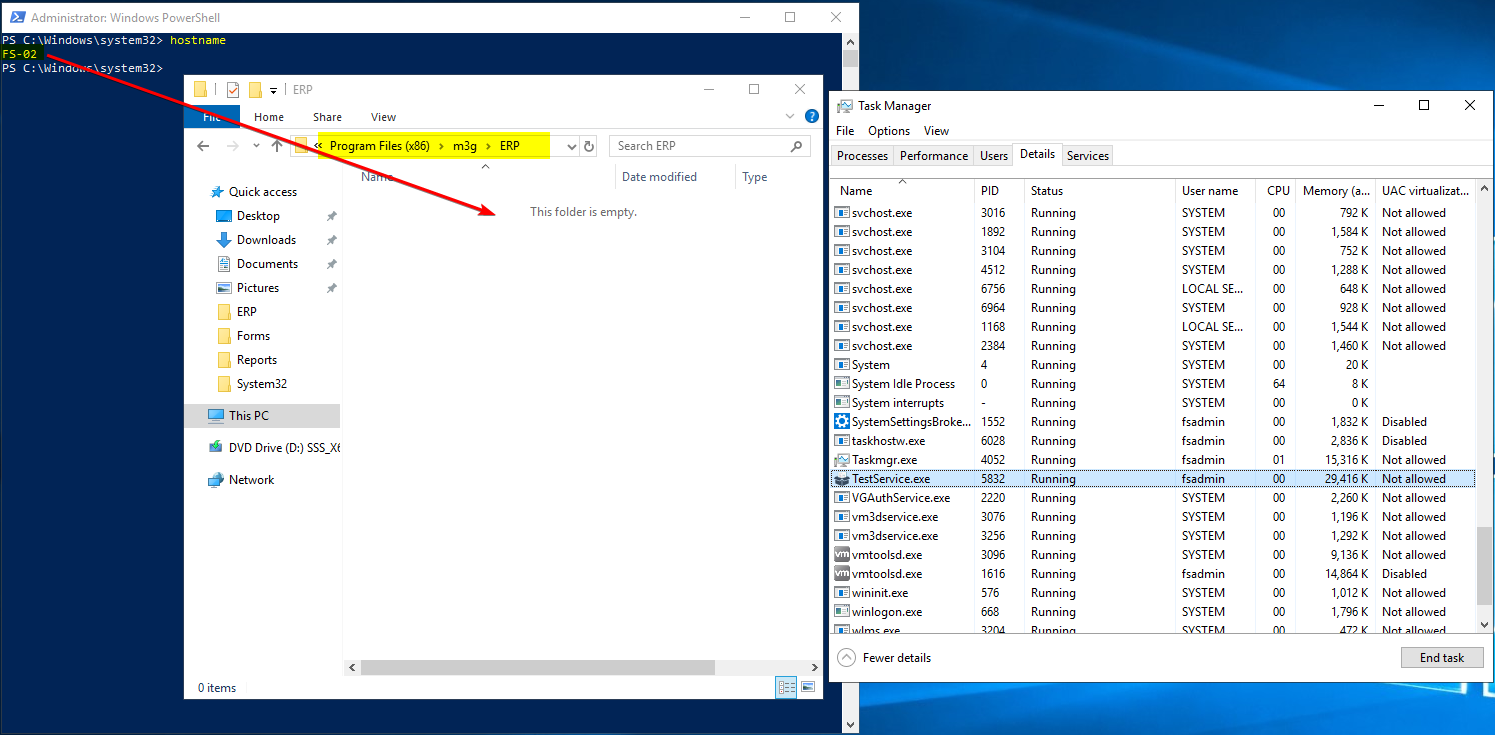Viewport: 1495px width, 735px height.
Task: Click the Quick access star icon
Action: (x=217, y=192)
